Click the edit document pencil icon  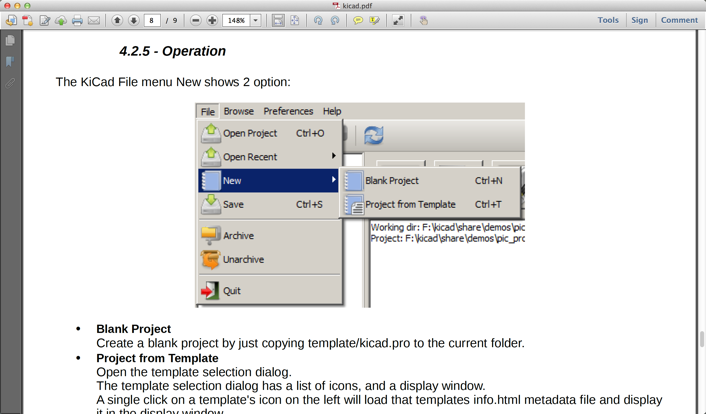(x=45, y=20)
